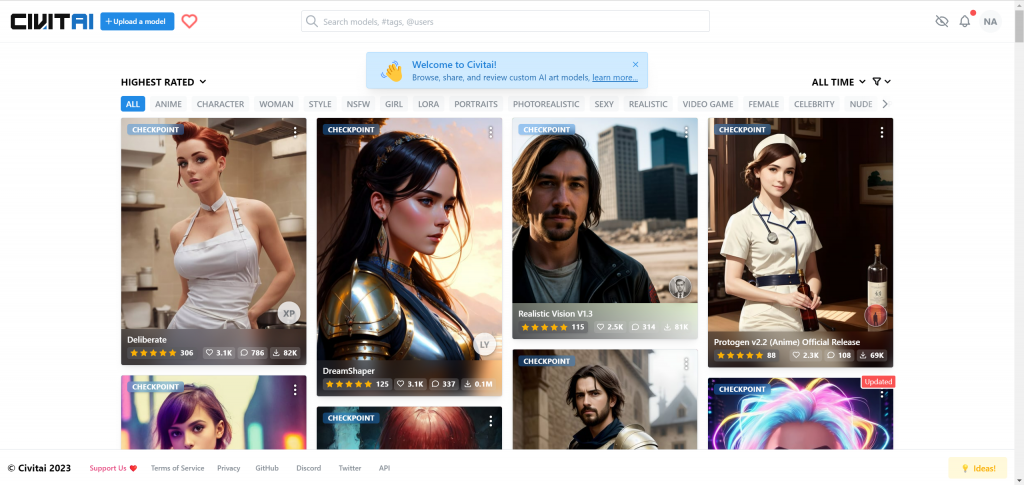The width and height of the screenshot is (1024, 485).
Task: Click the tag list right arrow
Action: [x=885, y=104]
